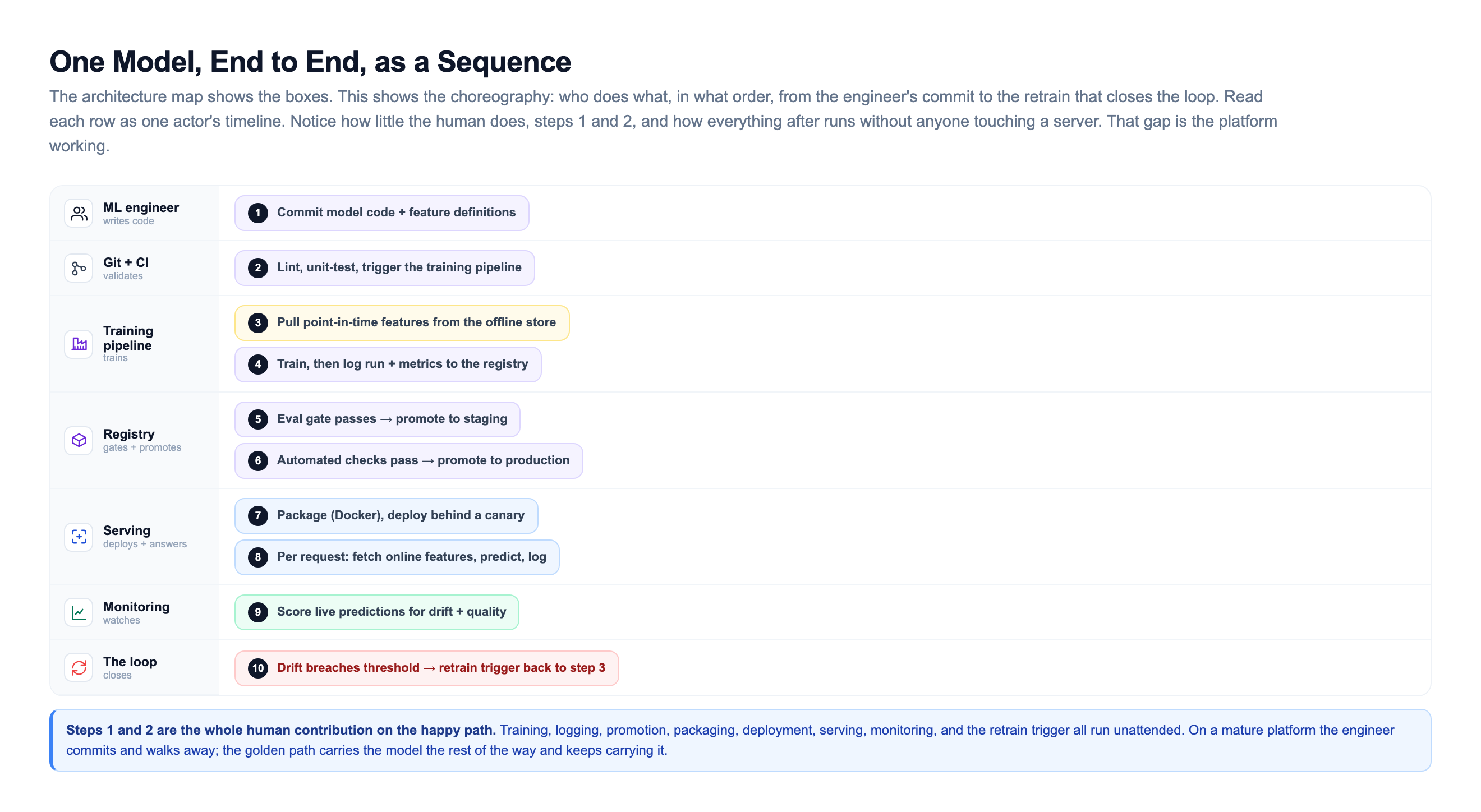
Task: Select step 3 Pull point-in-time features chip
Action: coord(402,323)
